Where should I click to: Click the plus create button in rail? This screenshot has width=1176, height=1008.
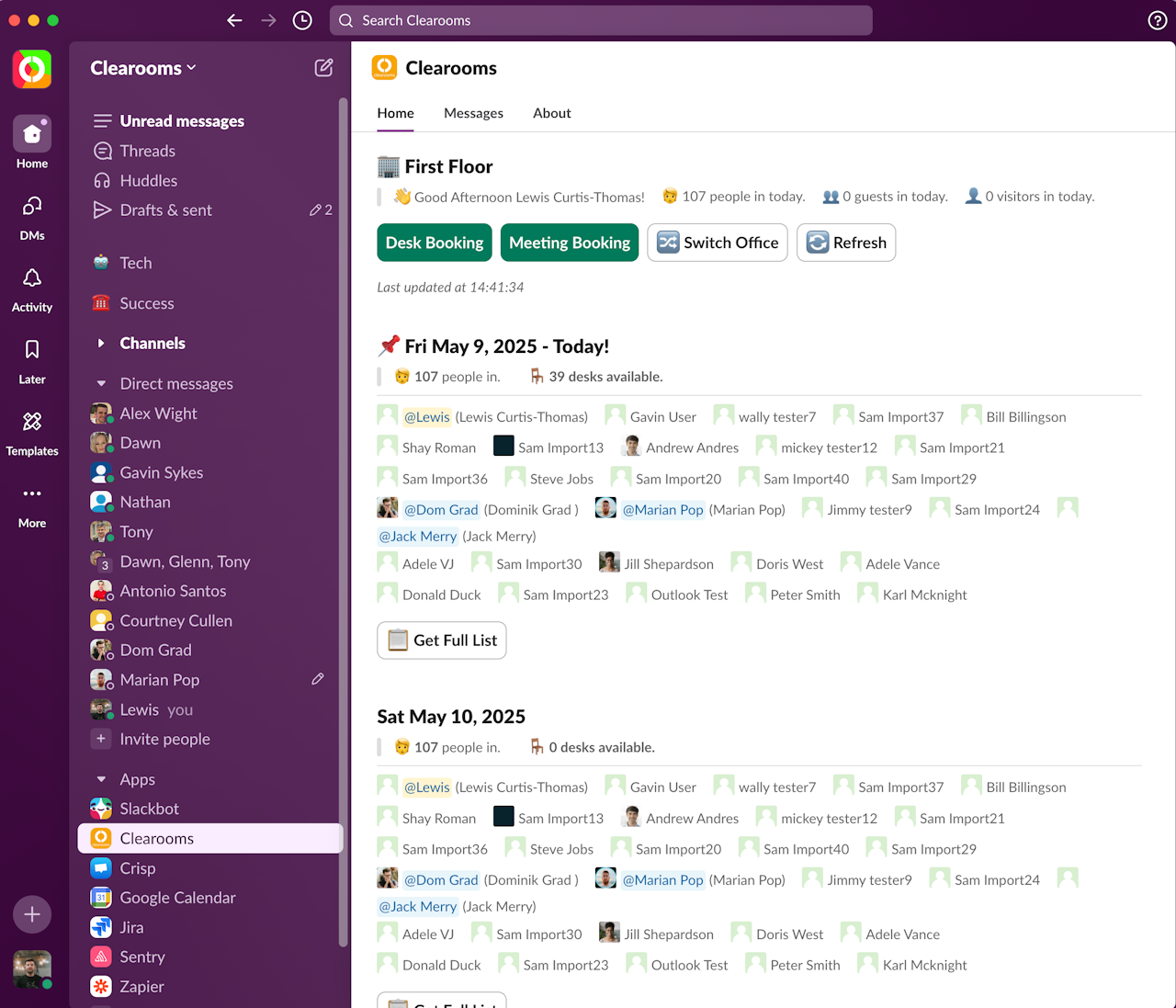32,914
